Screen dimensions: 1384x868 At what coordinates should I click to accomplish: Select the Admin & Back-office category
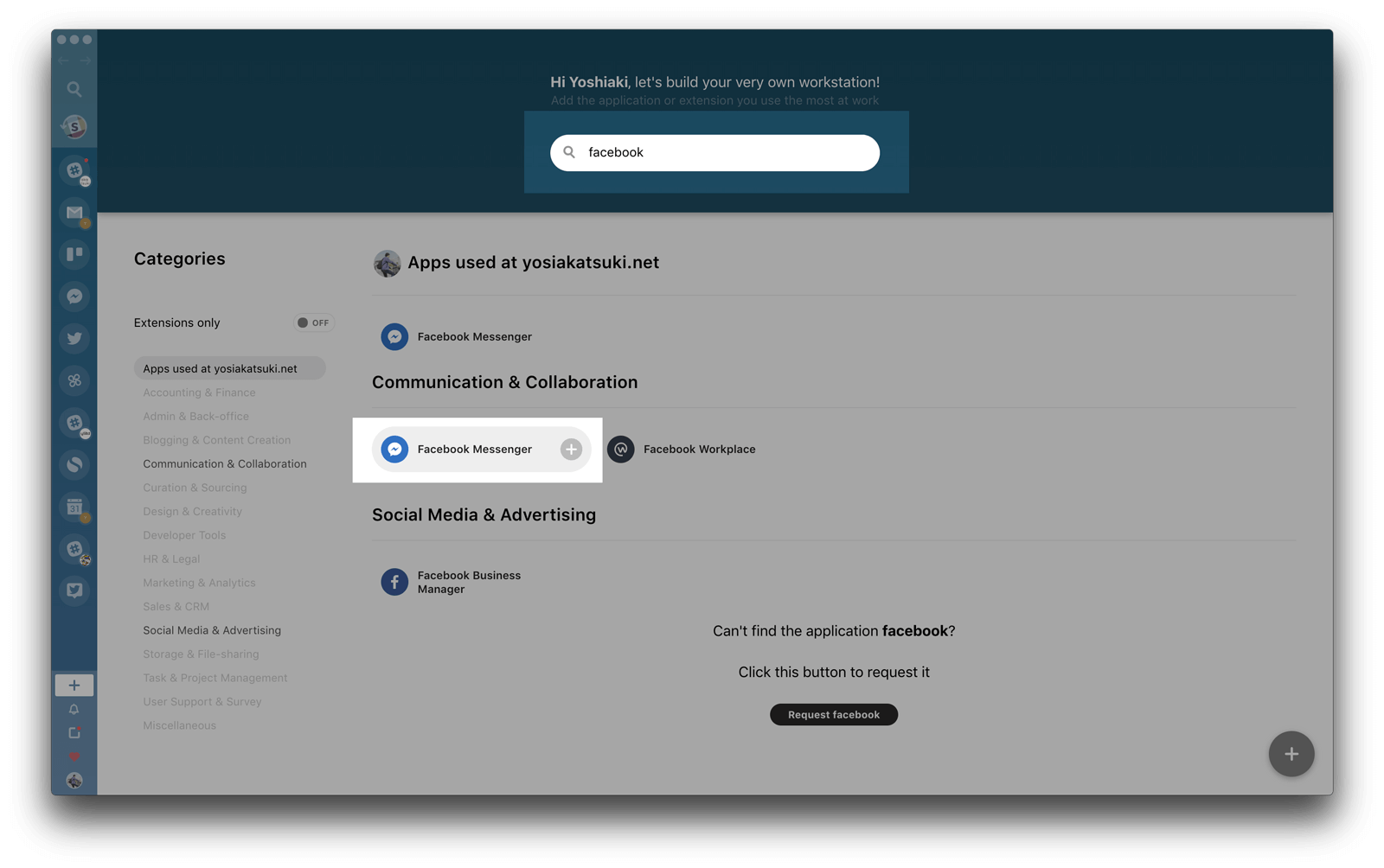195,416
